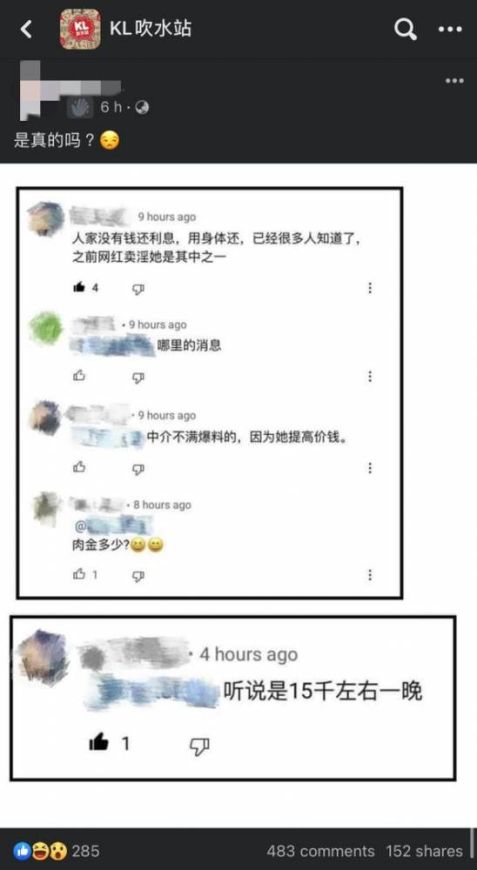Image resolution: width=477 pixels, height=870 pixels.
Task: Tap the KL吹水站 group avatar
Action: point(80,29)
